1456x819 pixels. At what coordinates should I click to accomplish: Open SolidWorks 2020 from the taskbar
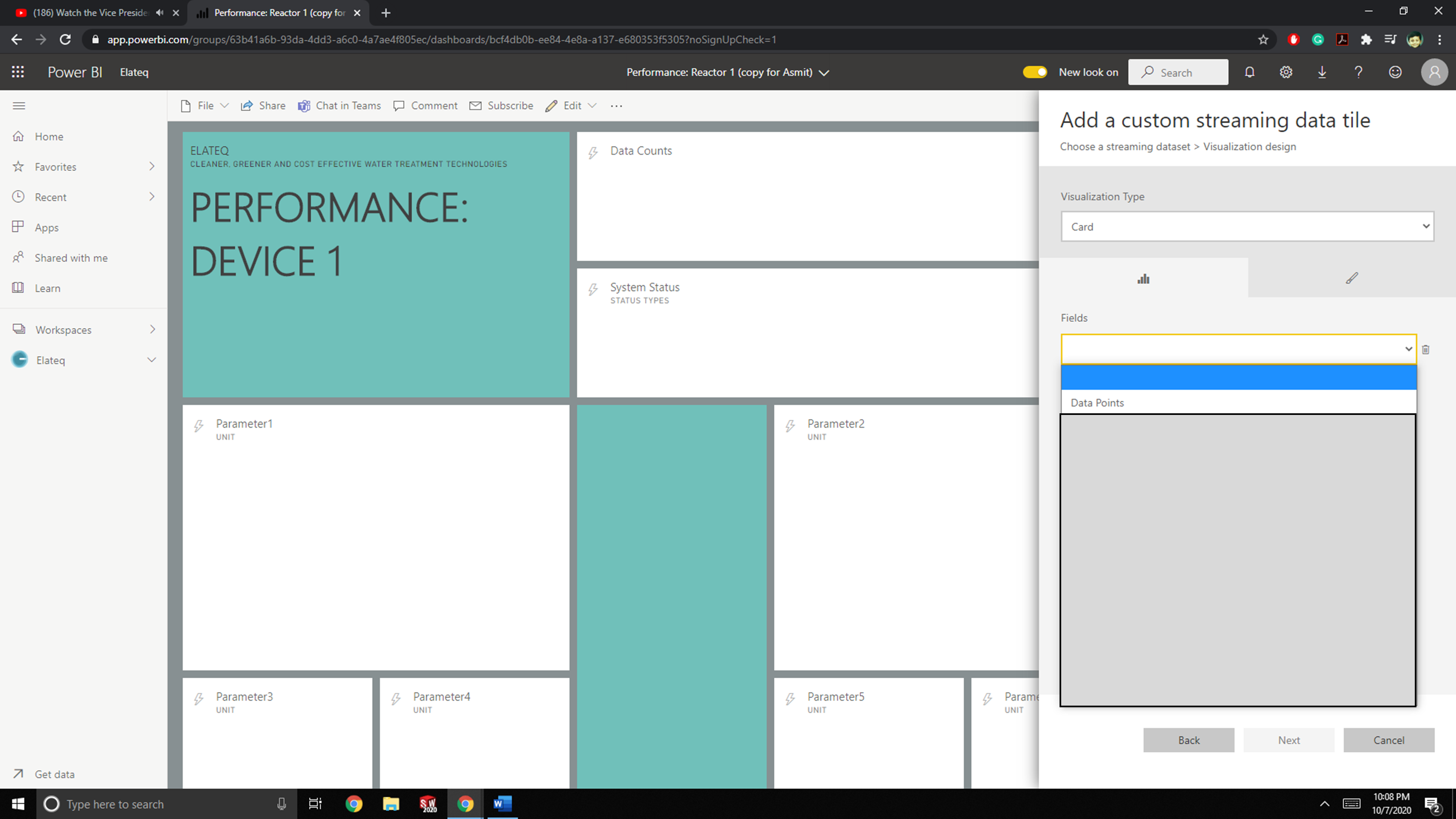[428, 804]
